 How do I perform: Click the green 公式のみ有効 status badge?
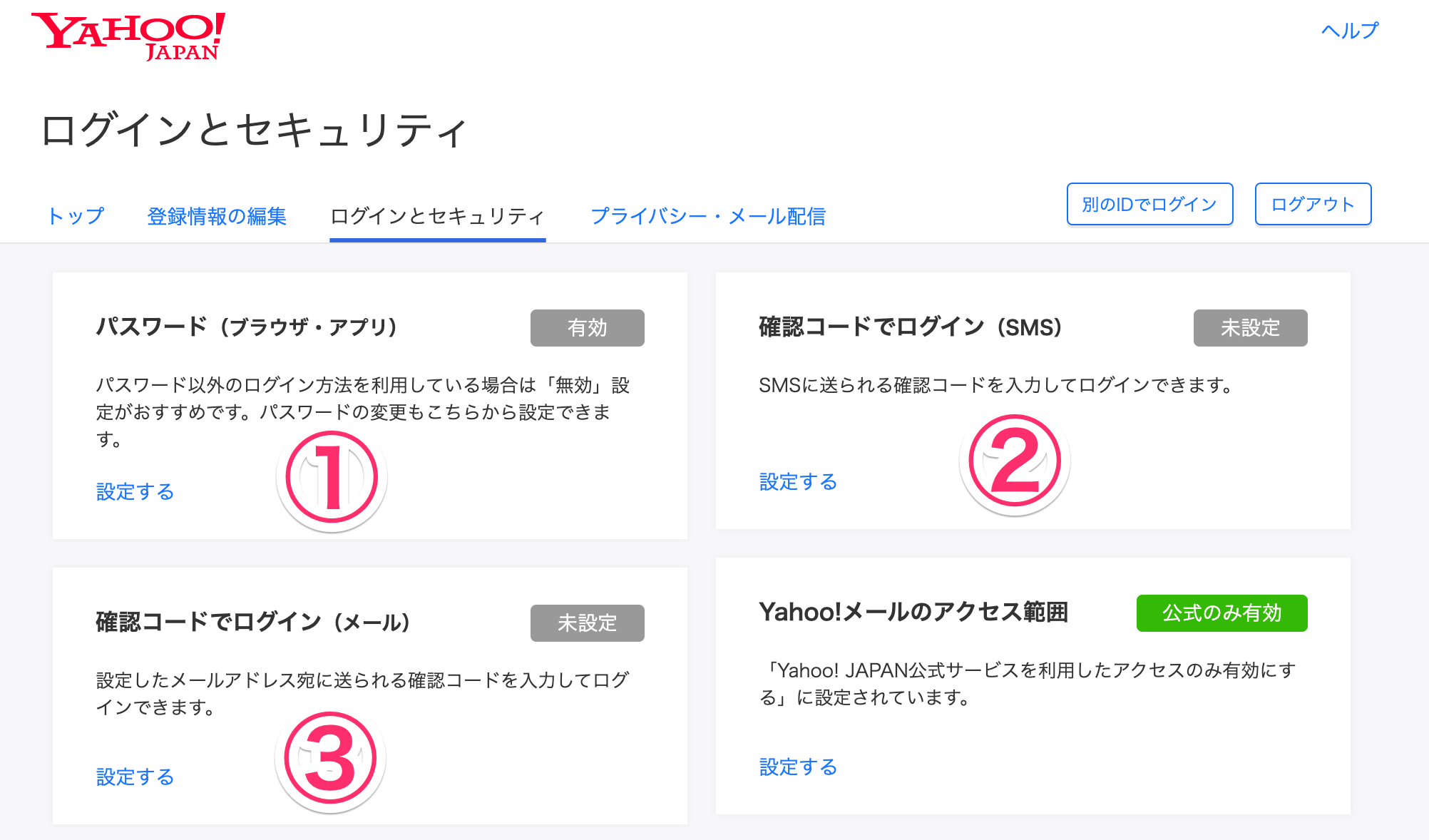click(1221, 613)
